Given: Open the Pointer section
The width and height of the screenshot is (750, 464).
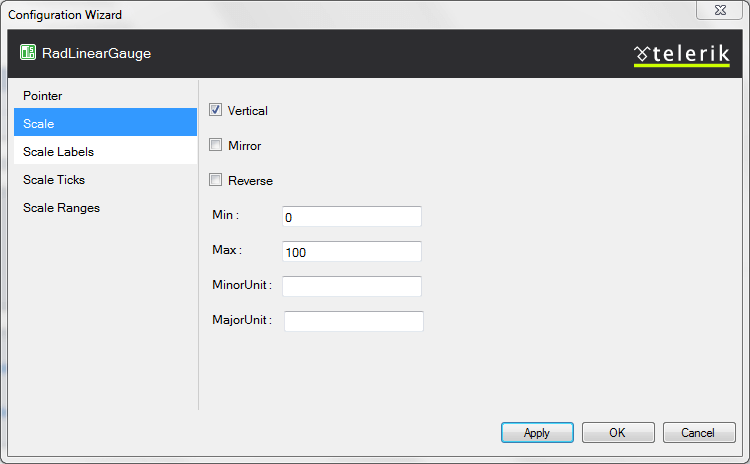Looking at the screenshot, I should (x=105, y=96).
